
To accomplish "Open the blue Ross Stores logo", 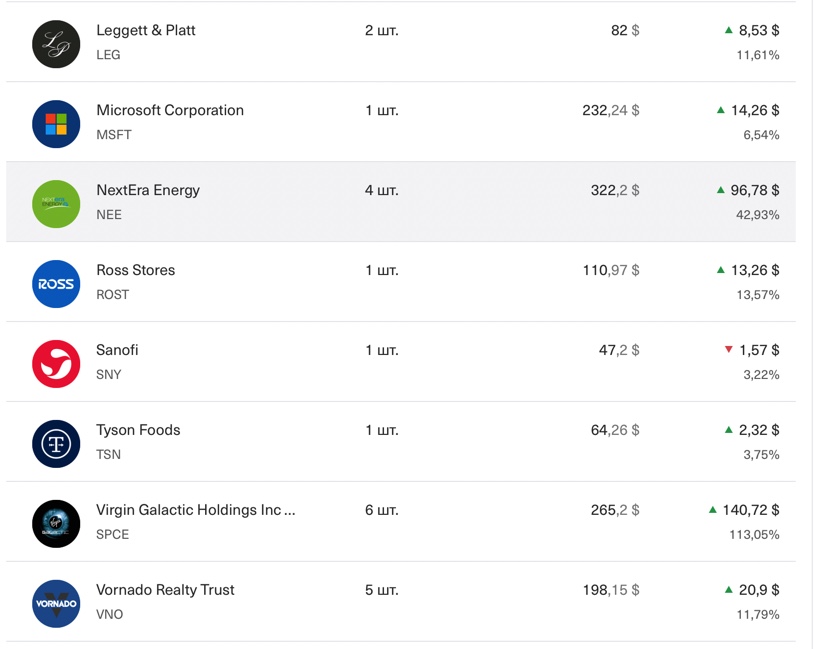I will [56, 284].
